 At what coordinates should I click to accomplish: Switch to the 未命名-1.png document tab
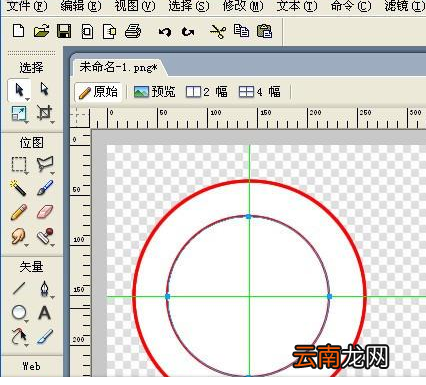click(x=118, y=67)
